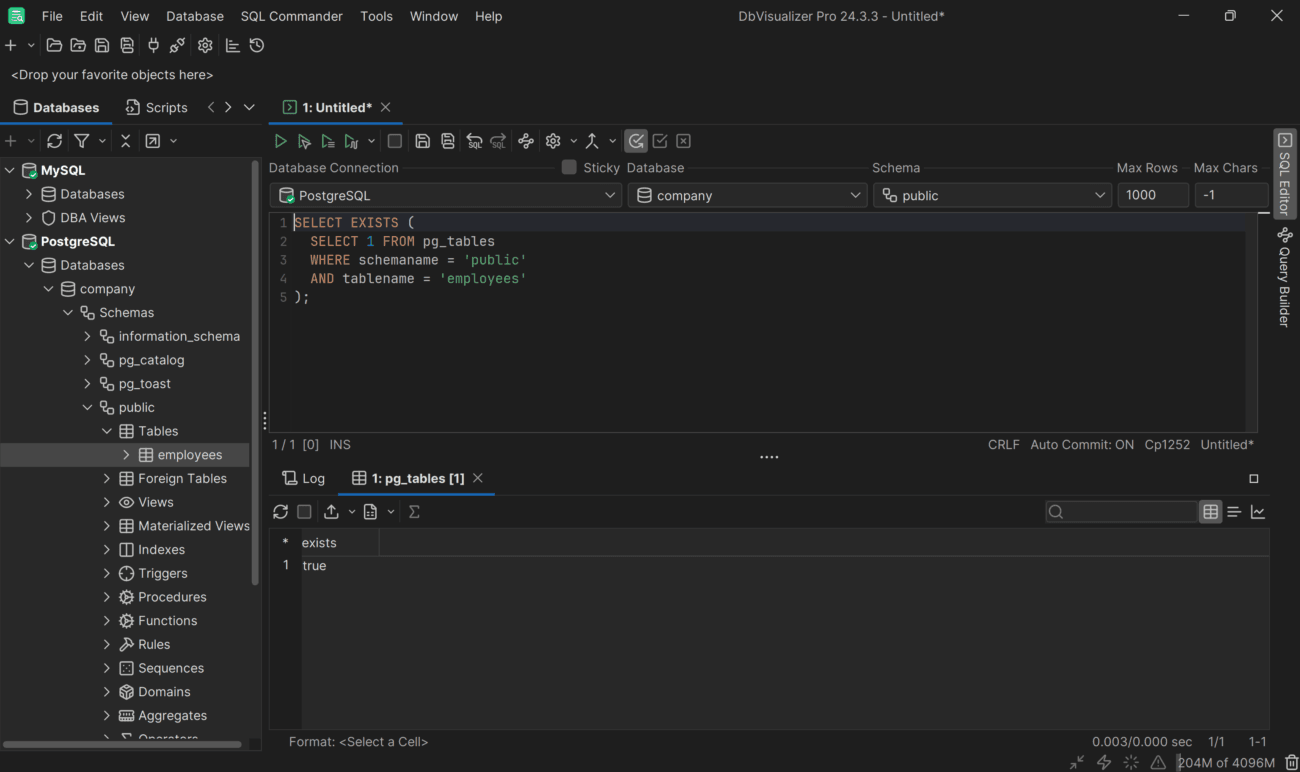Screen dimensions: 1300x772
Task: Click the grid view icon in results panel
Action: point(1210,511)
